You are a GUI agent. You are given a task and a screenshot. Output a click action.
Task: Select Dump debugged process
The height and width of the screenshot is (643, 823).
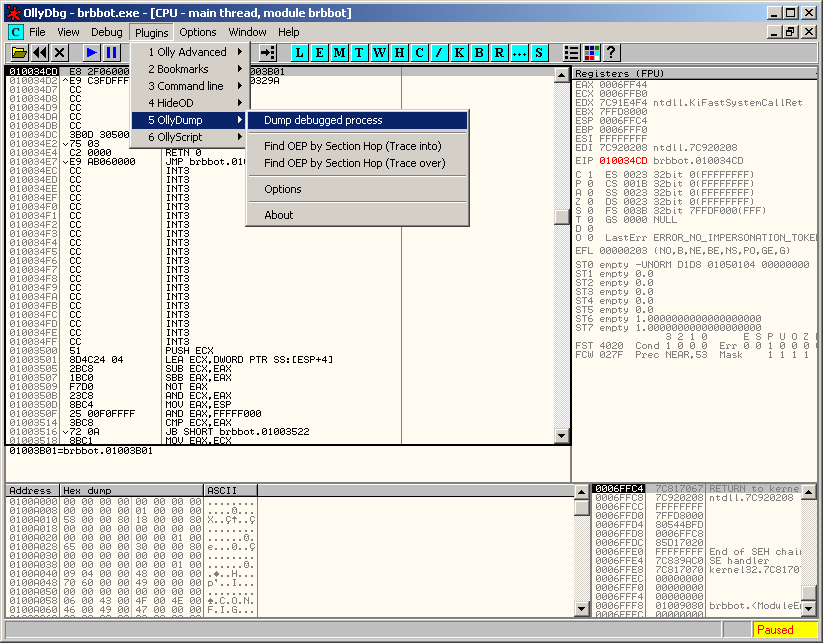[323, 120]
